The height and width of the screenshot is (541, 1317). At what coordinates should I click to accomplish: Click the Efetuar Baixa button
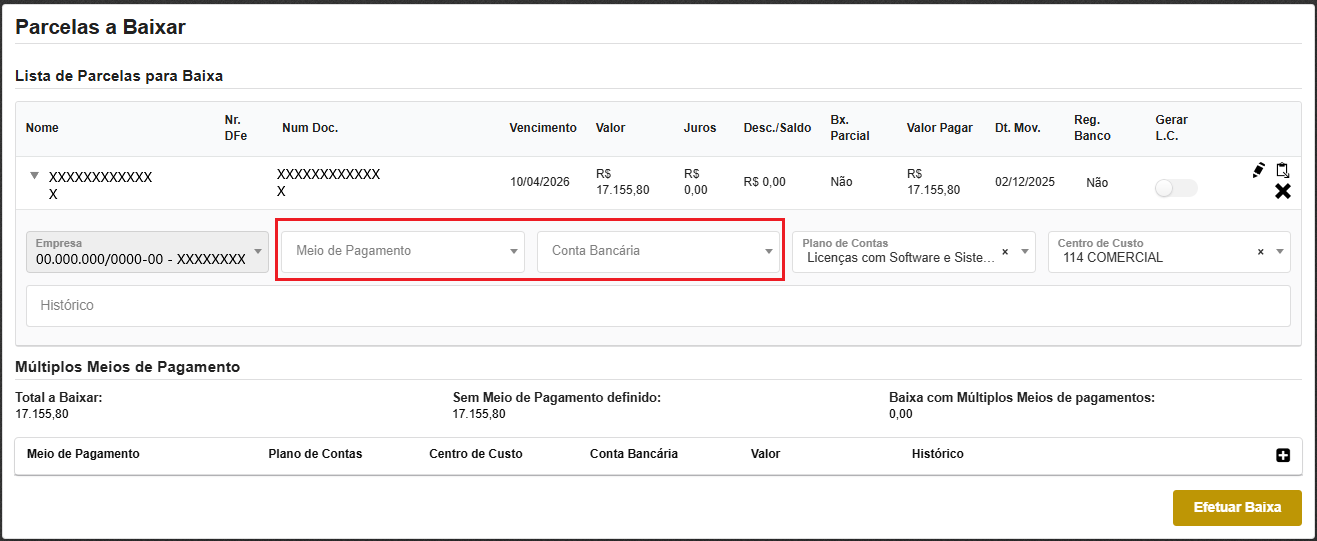[1236, 507]
